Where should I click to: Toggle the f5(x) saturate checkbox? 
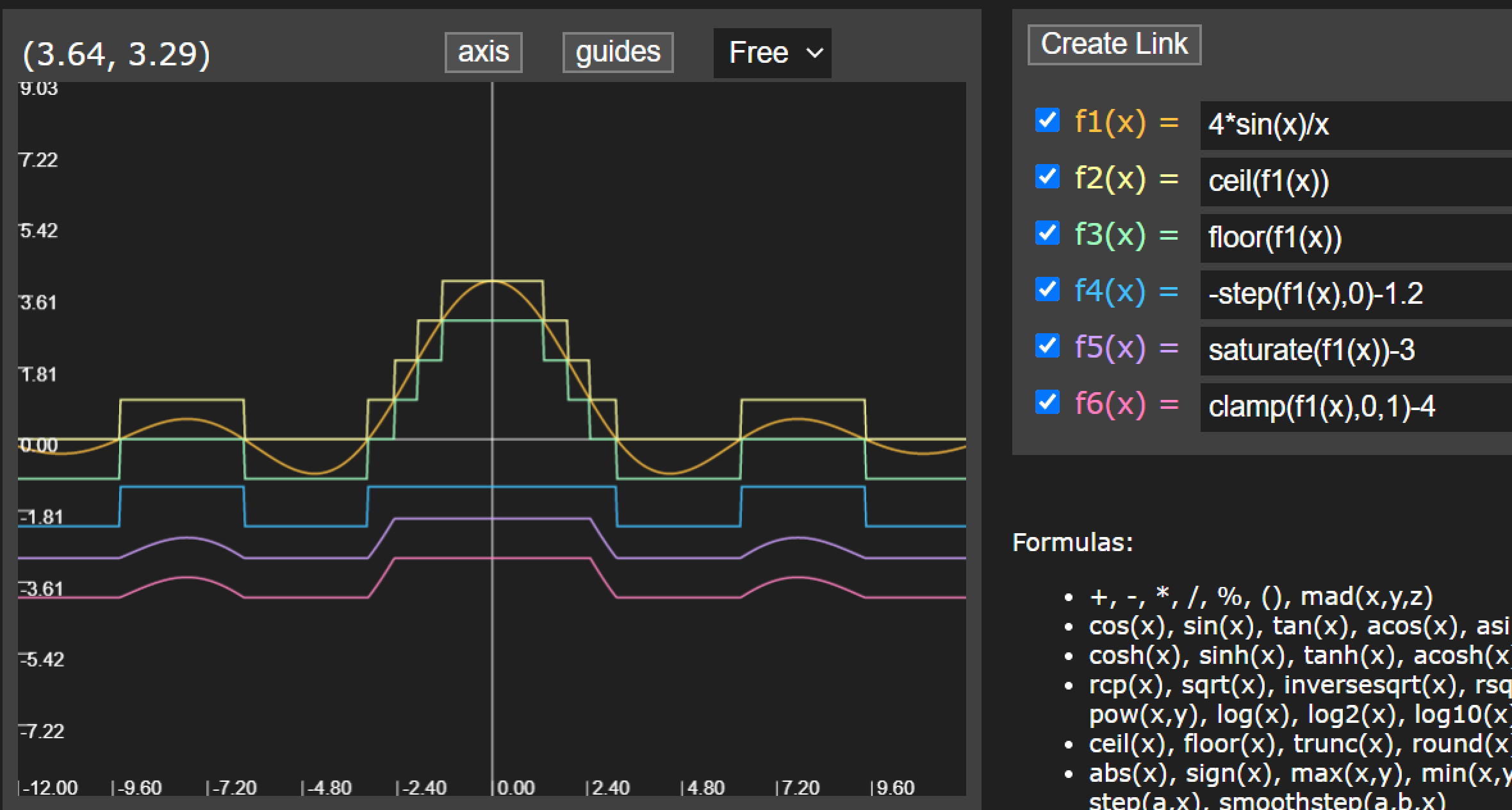(1047, 345)
